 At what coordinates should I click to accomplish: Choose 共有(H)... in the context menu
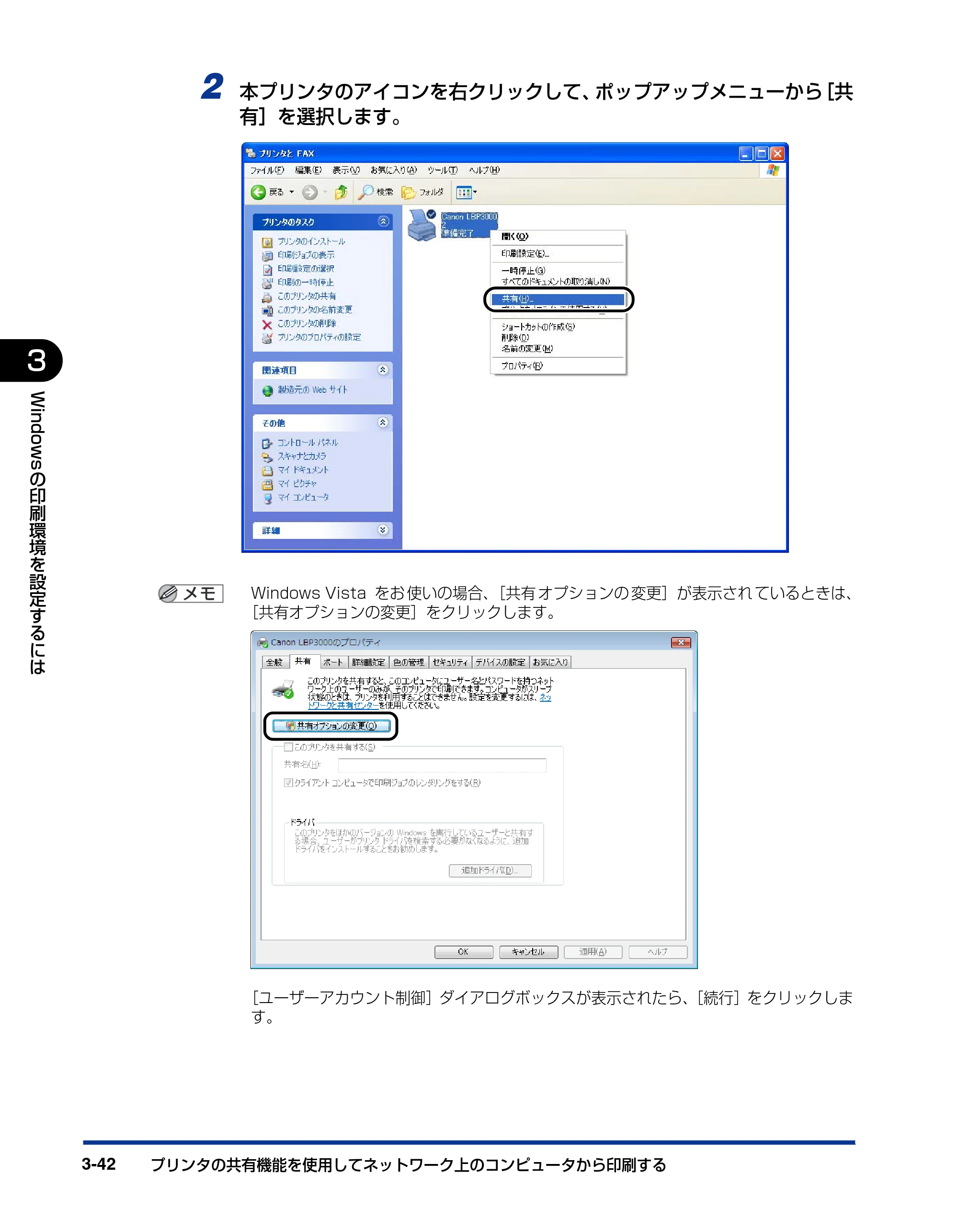click(558, 299)
